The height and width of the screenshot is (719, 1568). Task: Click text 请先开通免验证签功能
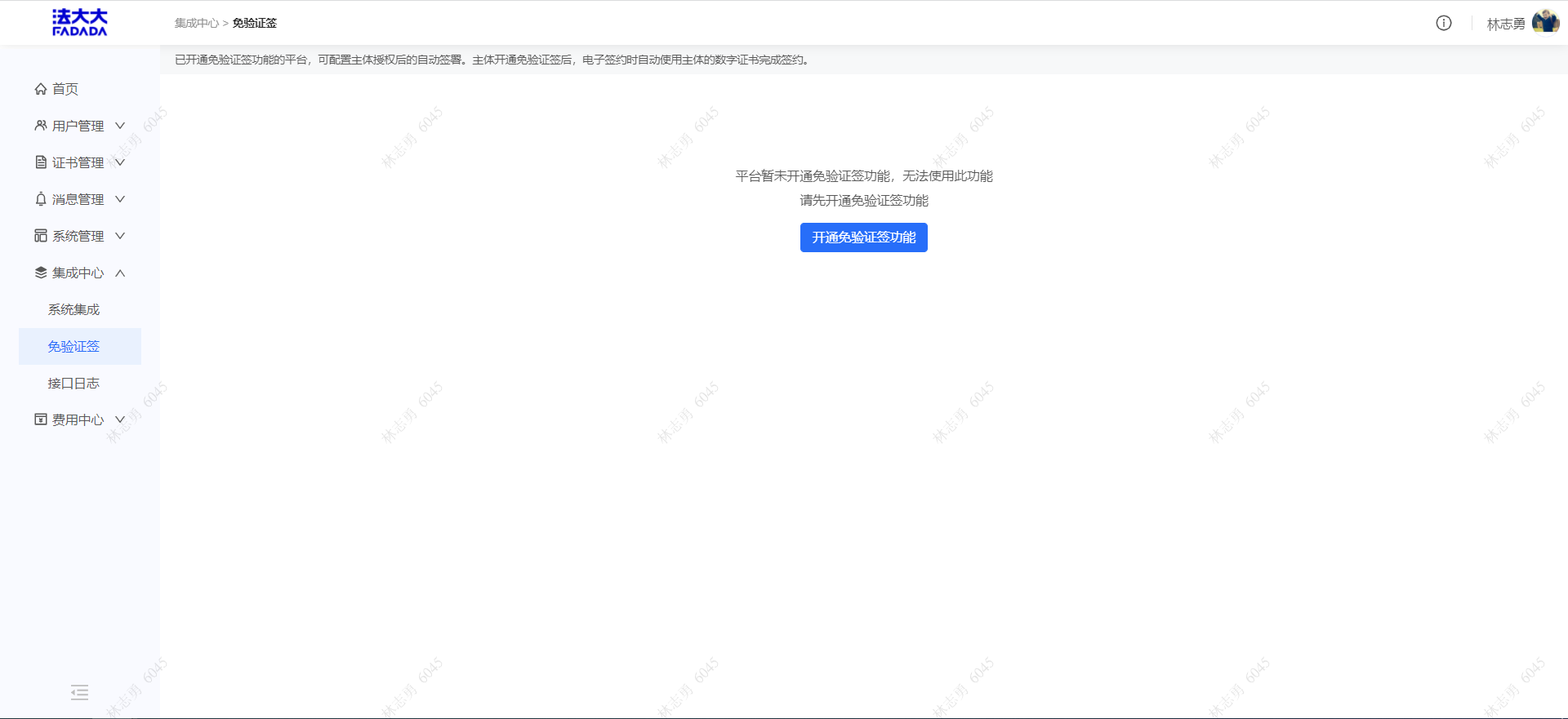(x=864, y=201)
